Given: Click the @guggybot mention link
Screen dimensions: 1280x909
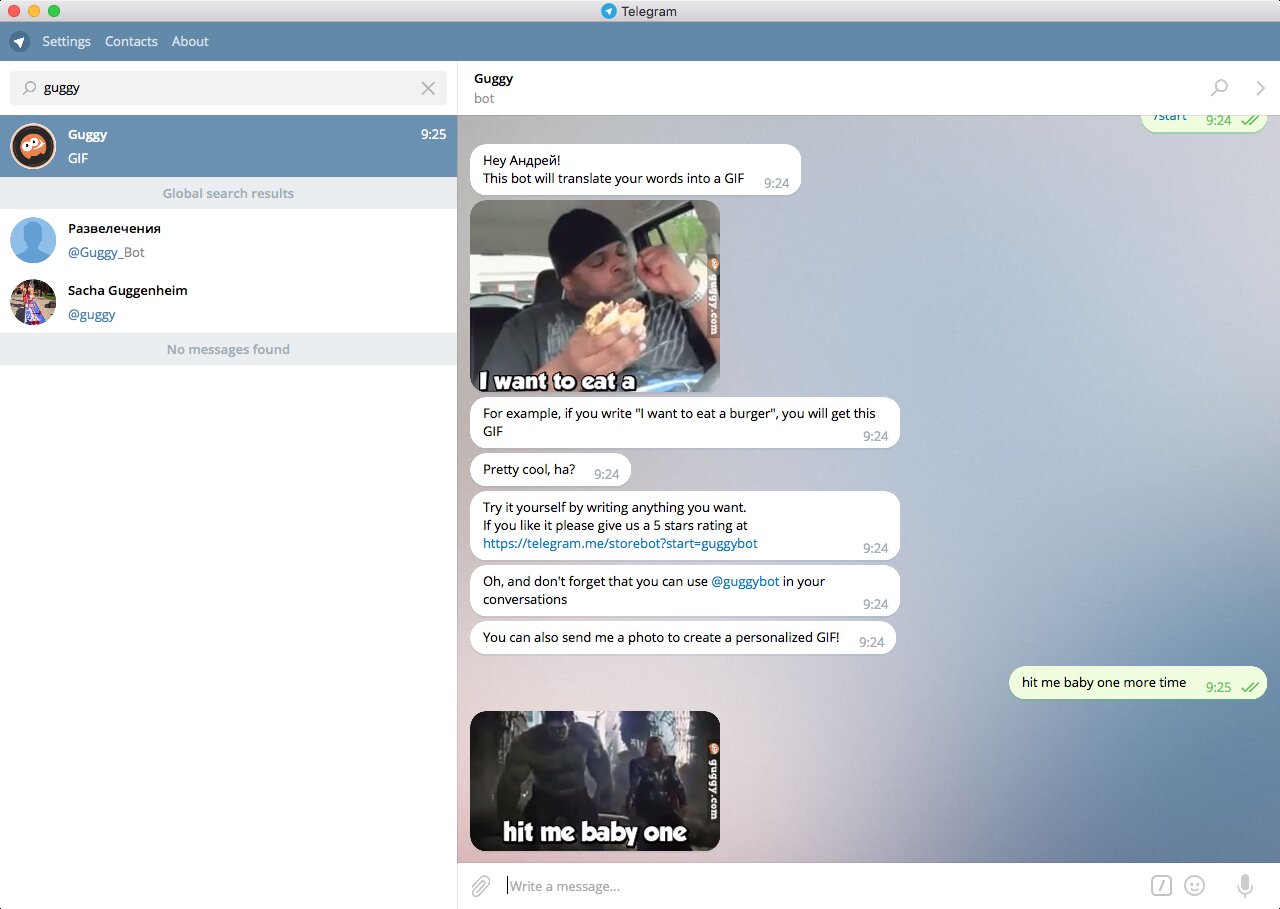Looking at the screenshot, I should tap(745, 581).
